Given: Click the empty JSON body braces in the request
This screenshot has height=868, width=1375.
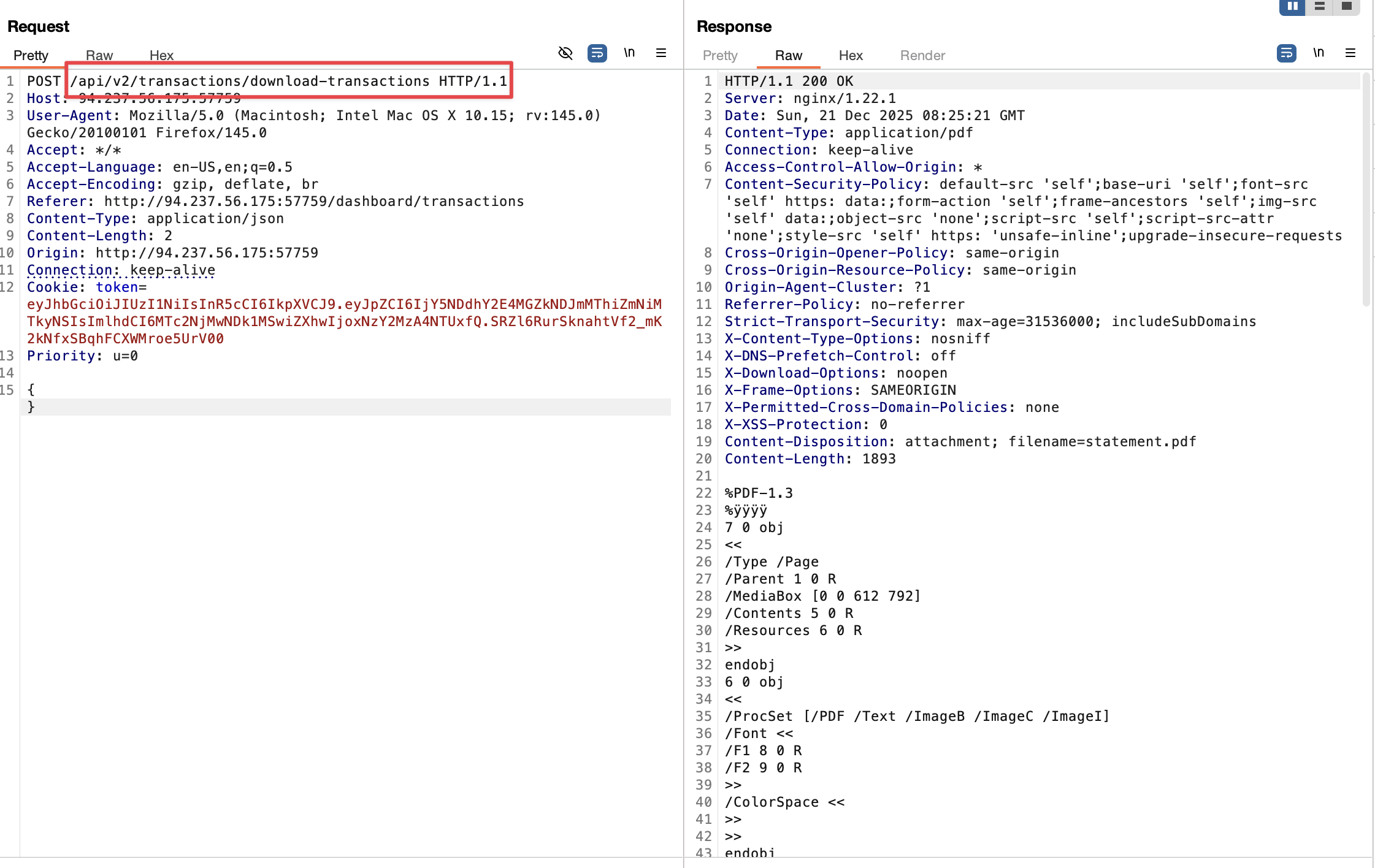Looking at the screenshot, I should (x=31, y=398).
